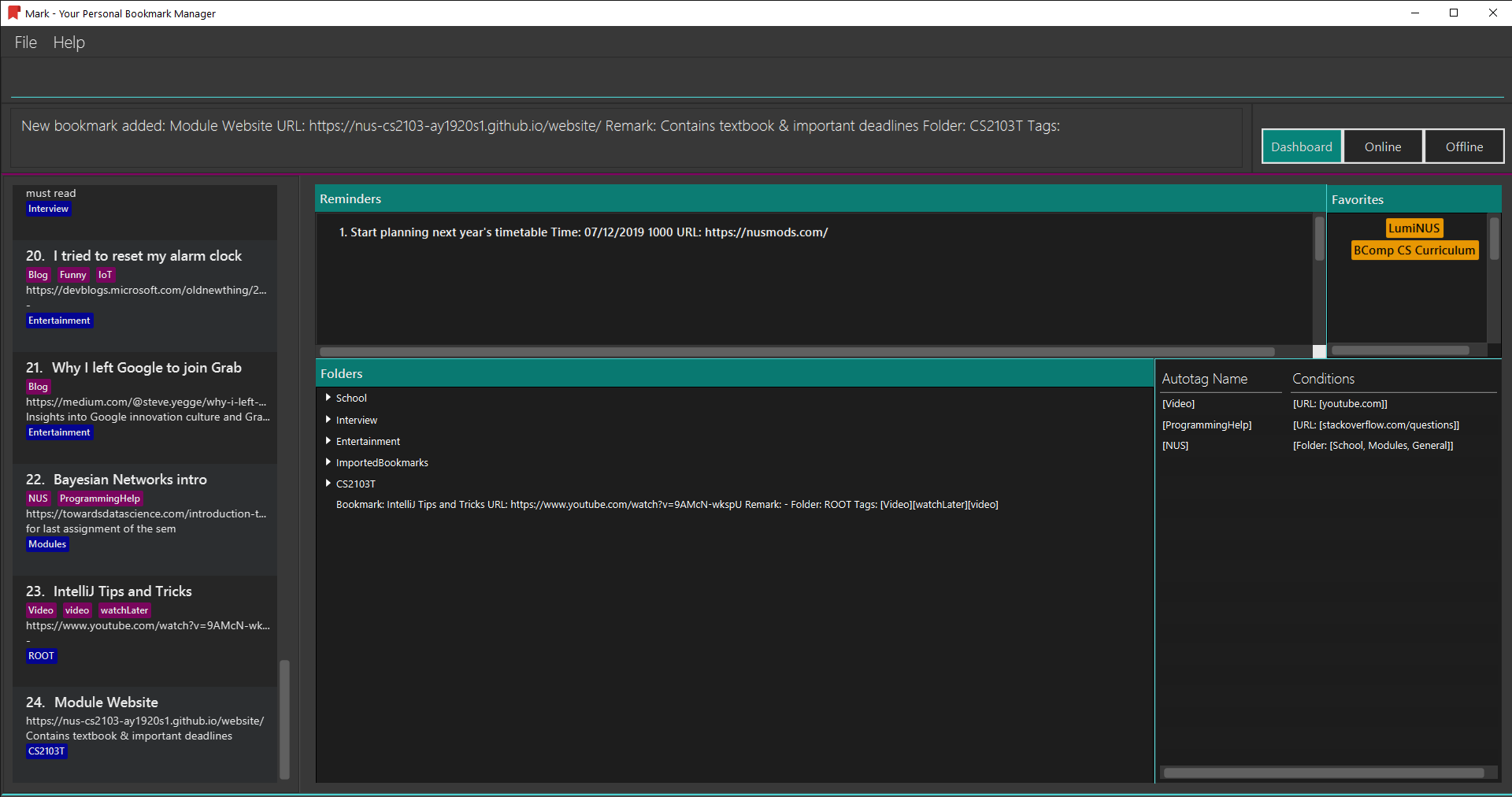Screen dimensions: 1512x797
Task: Select the [Video] autotag row
Action: (x=1178, y=404)
